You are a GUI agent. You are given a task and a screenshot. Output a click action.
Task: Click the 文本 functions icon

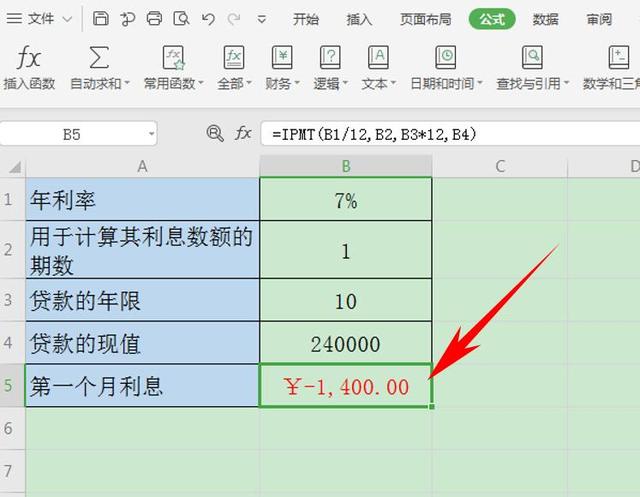coord(378,57)
